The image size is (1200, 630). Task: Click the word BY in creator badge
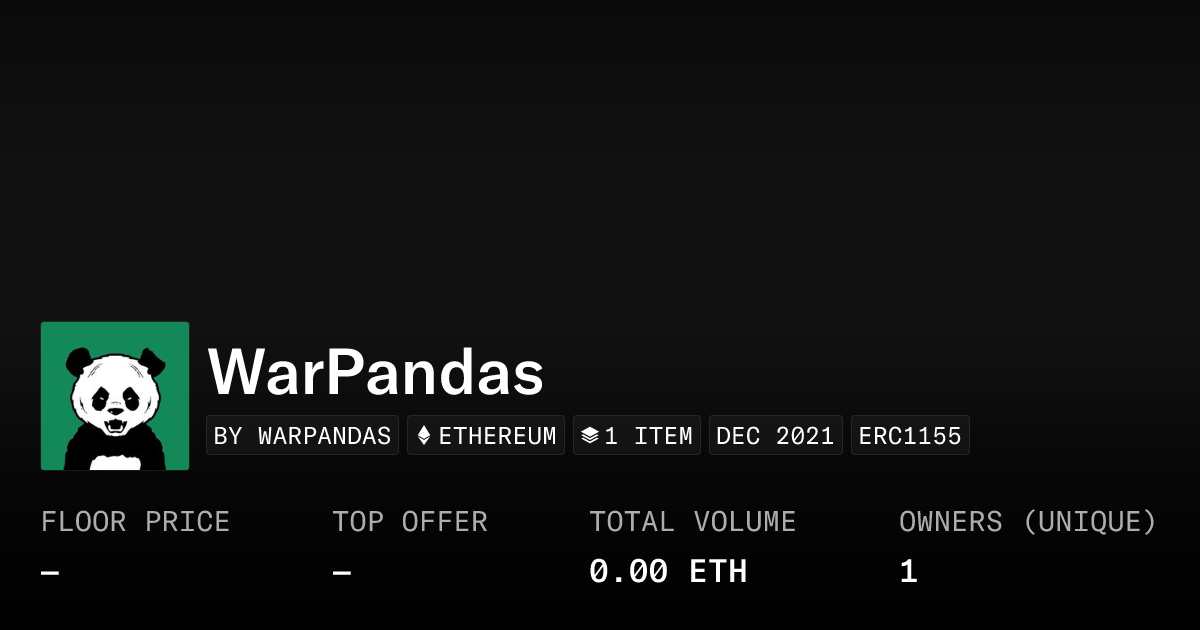228,436
